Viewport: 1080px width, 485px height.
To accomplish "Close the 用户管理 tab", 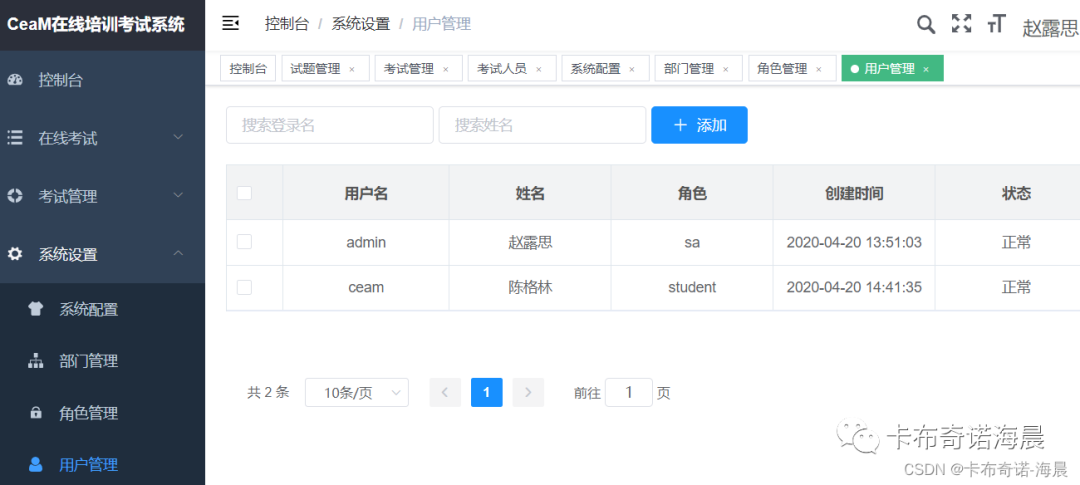I will pyautogui.click(x=926, y=69).
